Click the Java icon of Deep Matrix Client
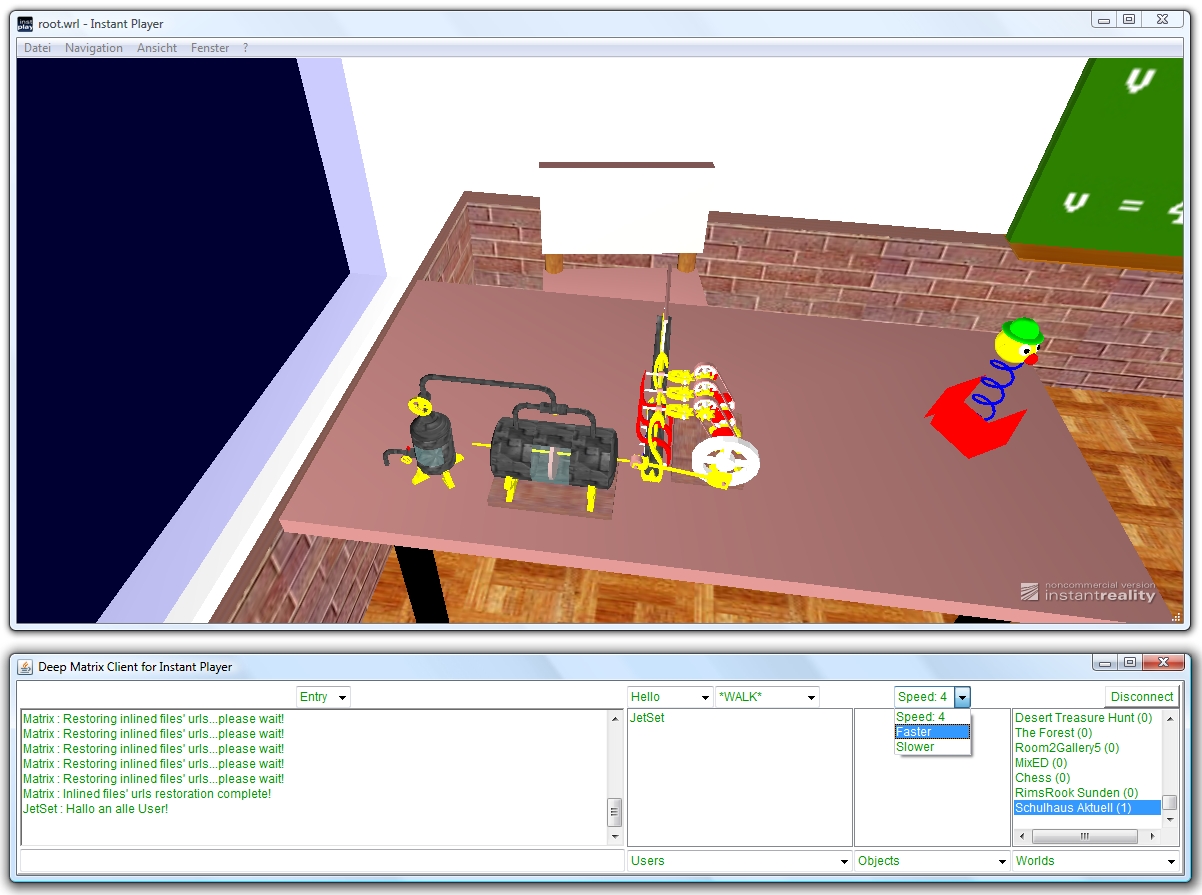 pyautogui.click(x=26, y=667)
